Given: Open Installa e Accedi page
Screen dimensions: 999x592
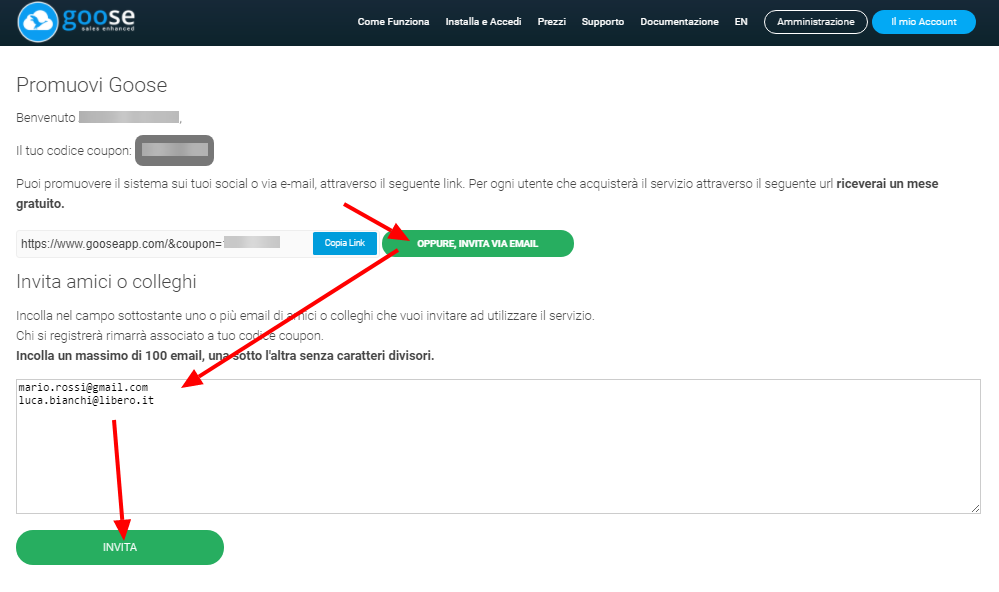Looking at the screenshot, I should tap(483, 22).
